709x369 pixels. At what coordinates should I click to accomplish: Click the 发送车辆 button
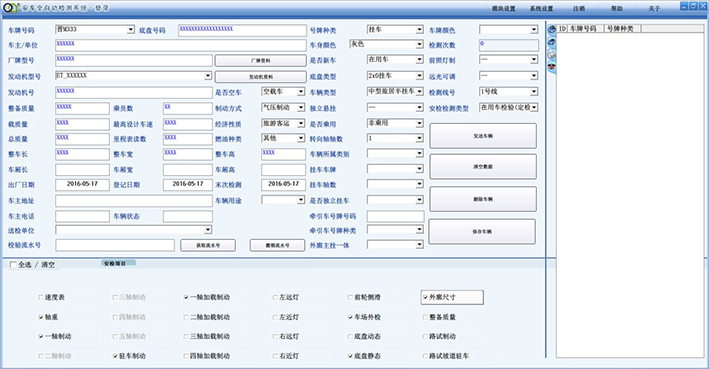click(483, 136)
